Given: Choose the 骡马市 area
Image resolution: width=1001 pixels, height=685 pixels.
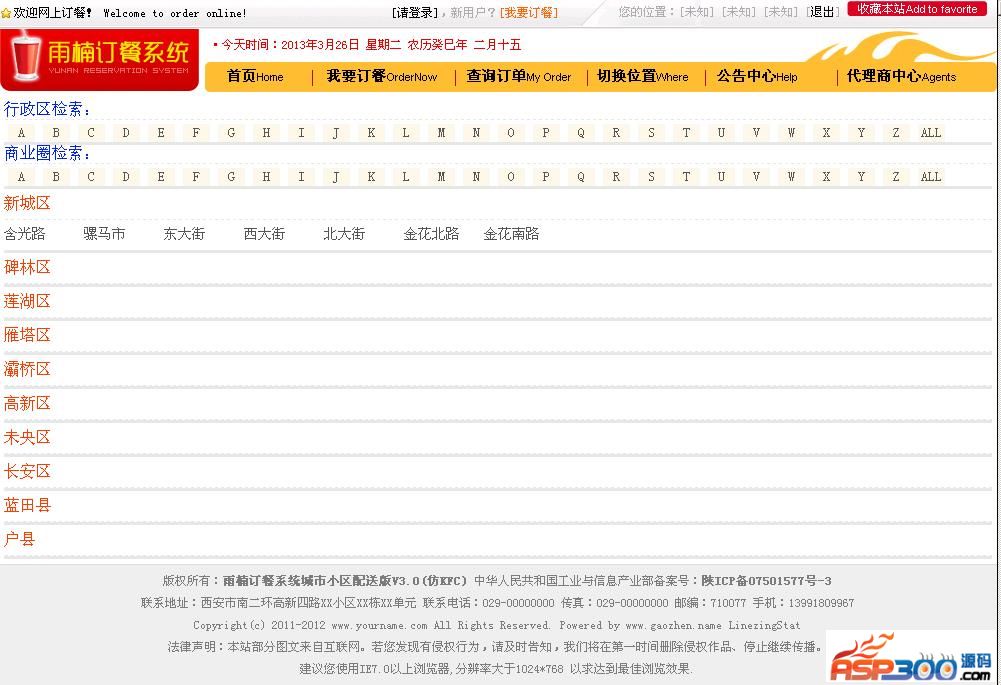Looking at the screenshot, I should tap(104, 234).
